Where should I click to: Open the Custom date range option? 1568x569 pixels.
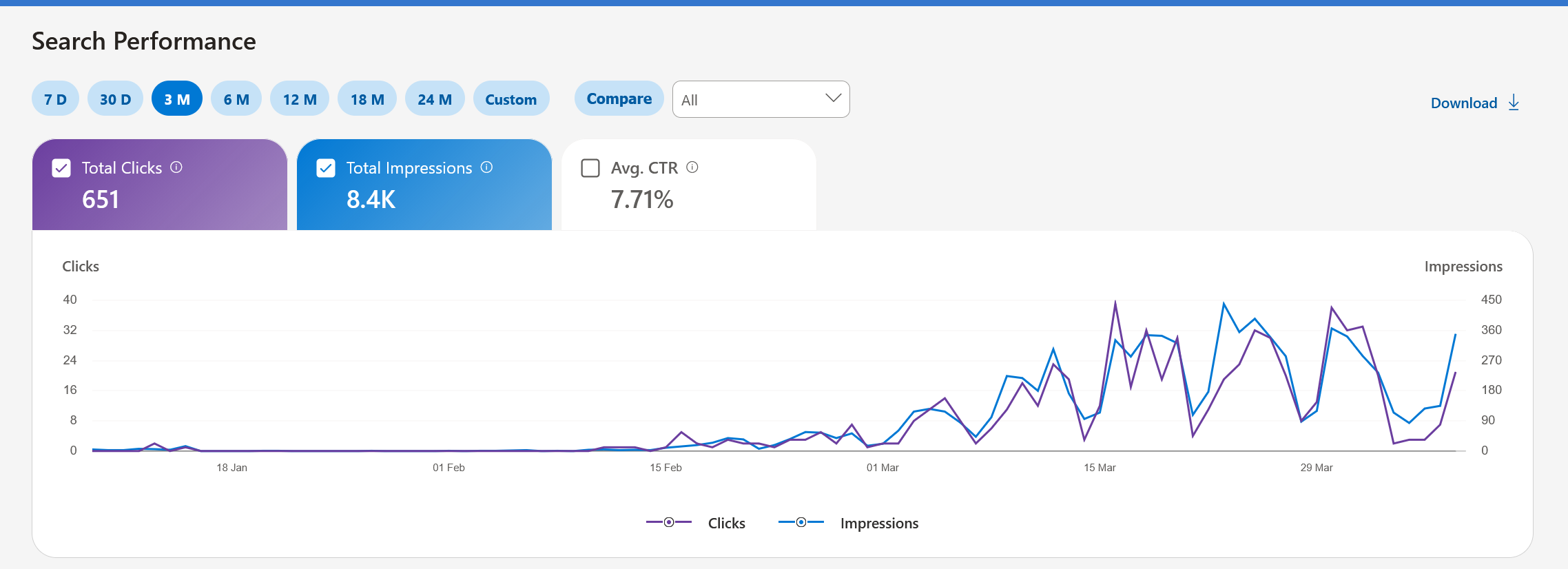coord(511,98)
